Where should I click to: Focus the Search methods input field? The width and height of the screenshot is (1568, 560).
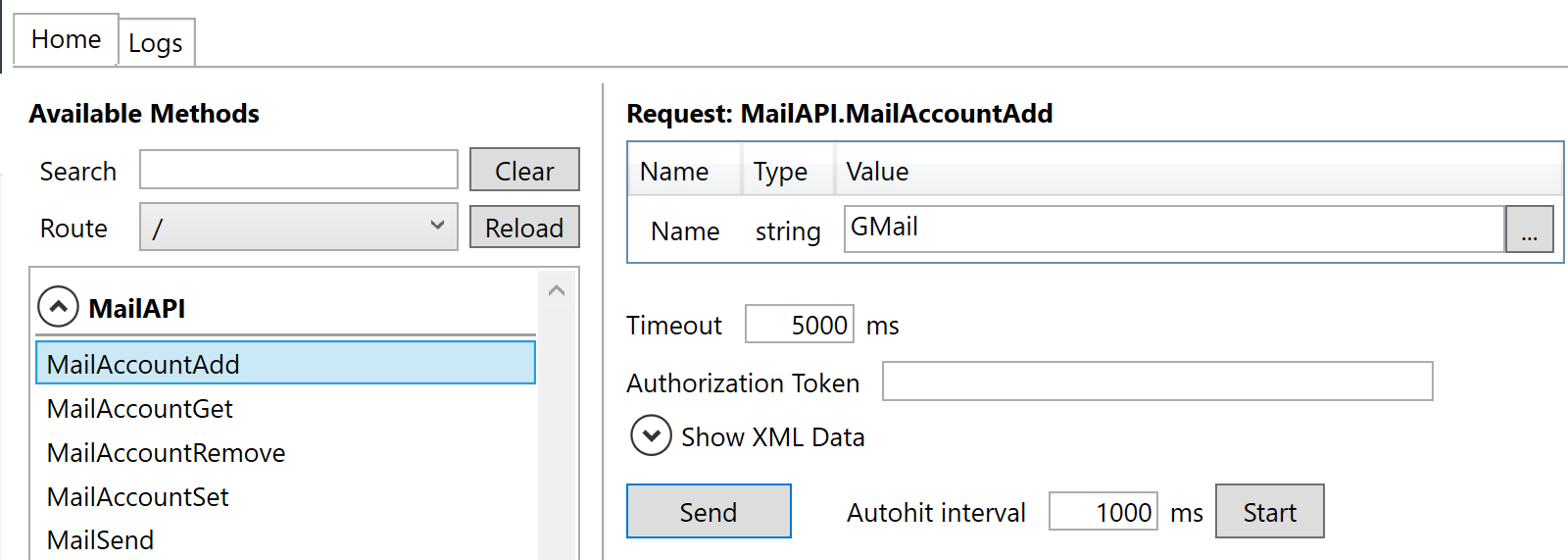[x=298, y=170]
